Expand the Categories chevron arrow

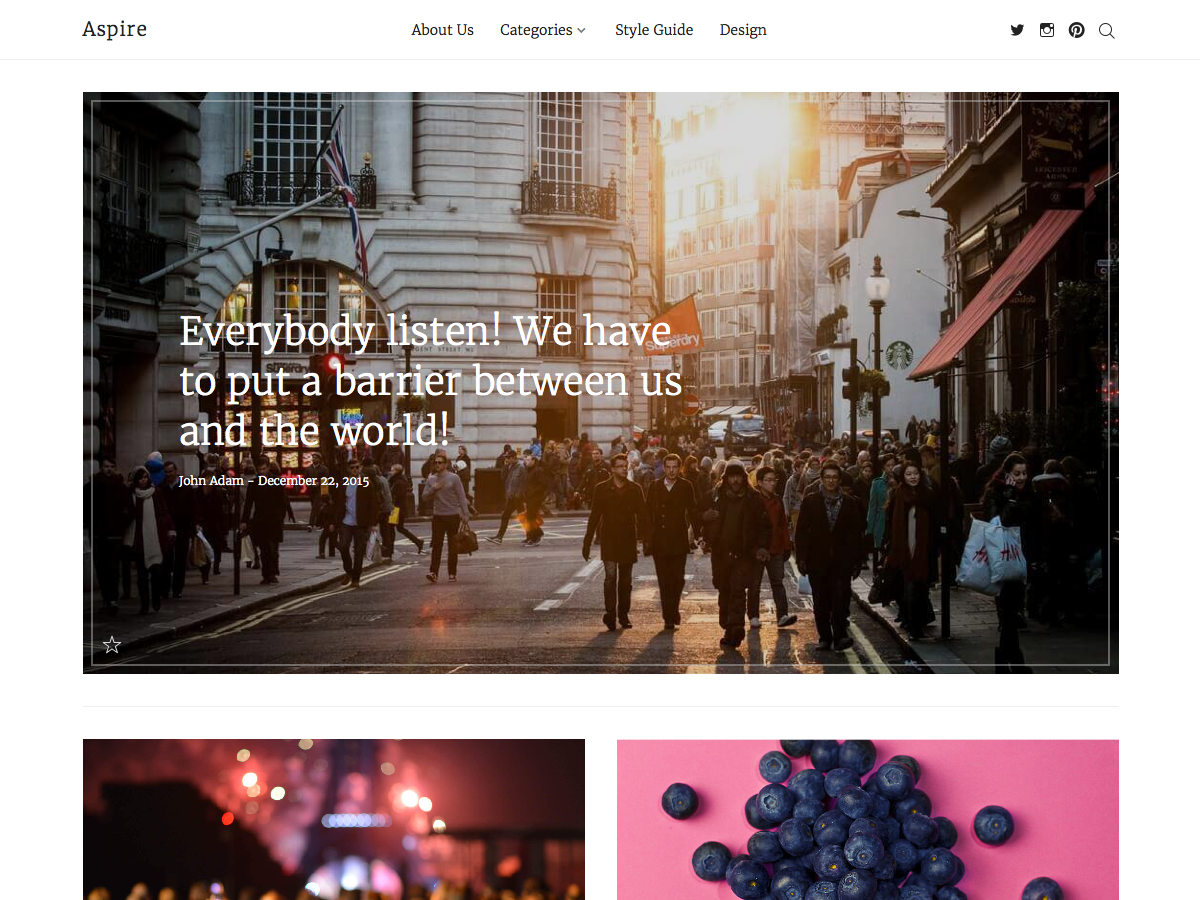(581, 31)
